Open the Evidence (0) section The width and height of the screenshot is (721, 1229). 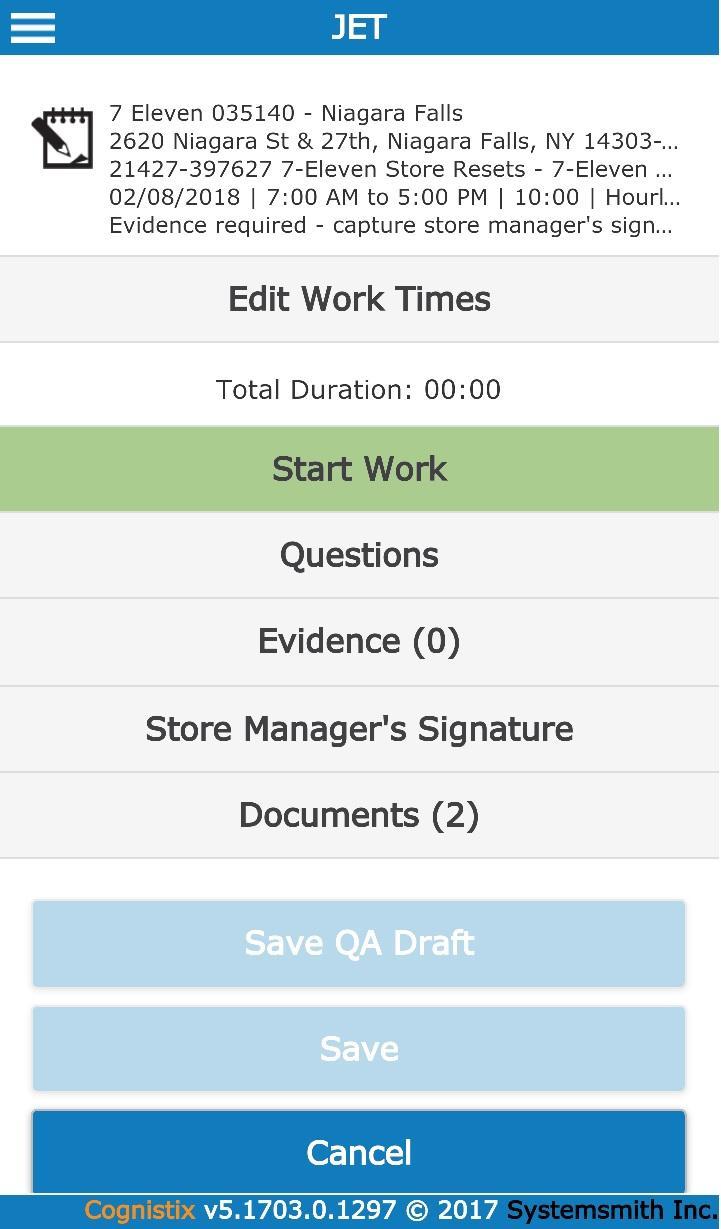coord(360,641)
